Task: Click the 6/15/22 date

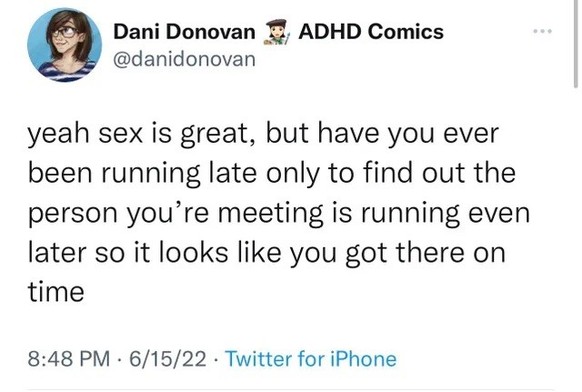Action: click(167, 359)
